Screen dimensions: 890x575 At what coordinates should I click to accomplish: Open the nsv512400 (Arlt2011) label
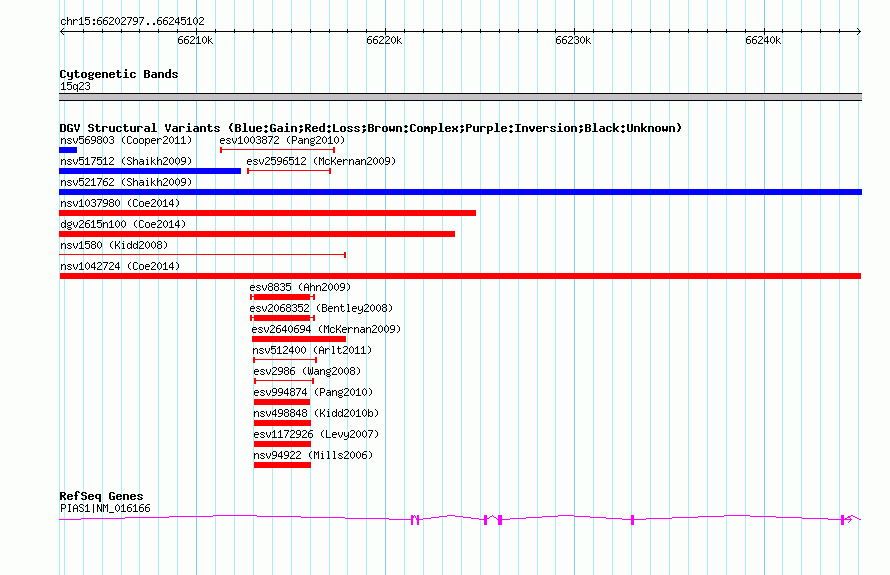[x=312, y=350]
